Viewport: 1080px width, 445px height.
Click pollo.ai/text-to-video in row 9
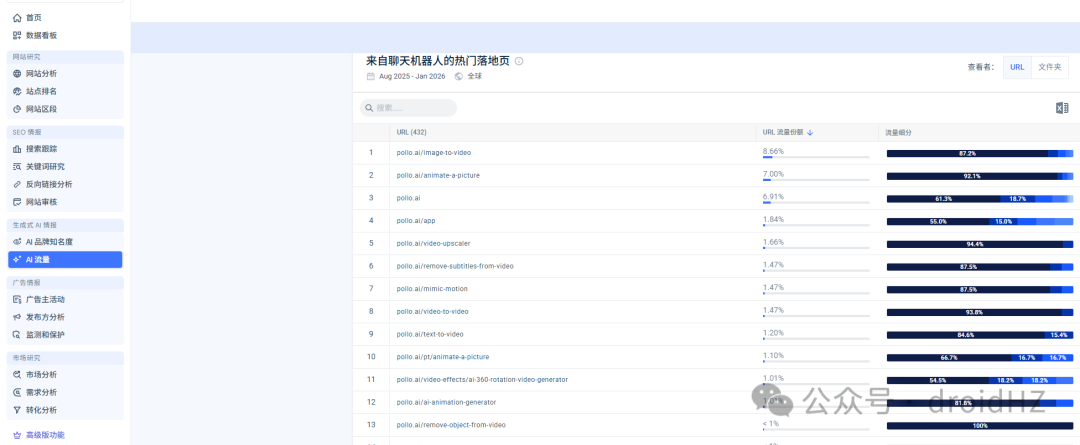point(430,334)
